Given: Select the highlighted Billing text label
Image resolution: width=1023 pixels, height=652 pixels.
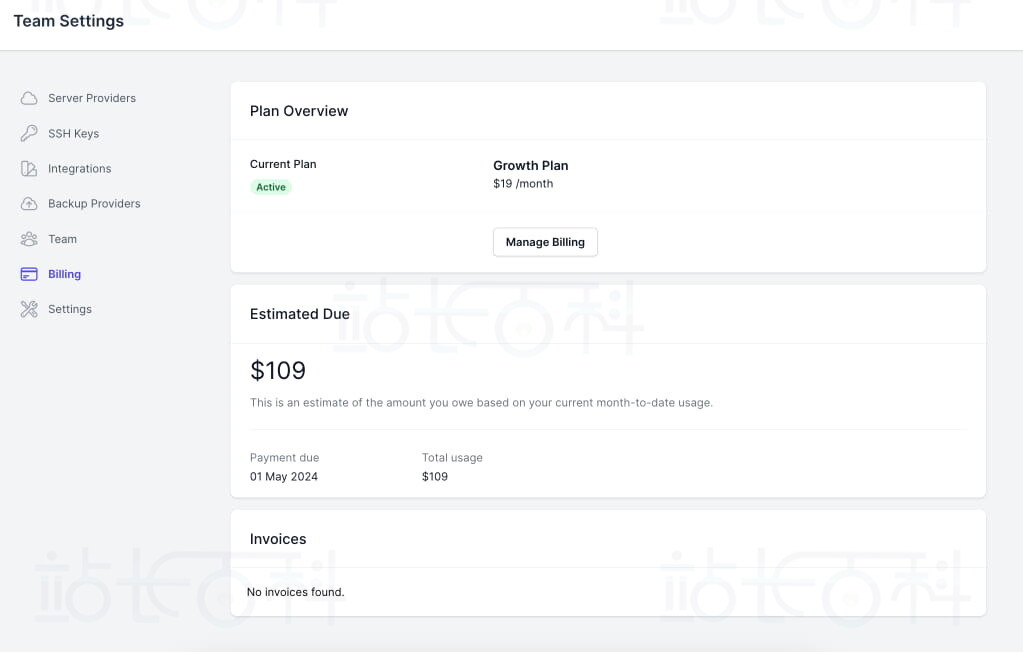Looking at the screenshot, I should click(65, 274).
